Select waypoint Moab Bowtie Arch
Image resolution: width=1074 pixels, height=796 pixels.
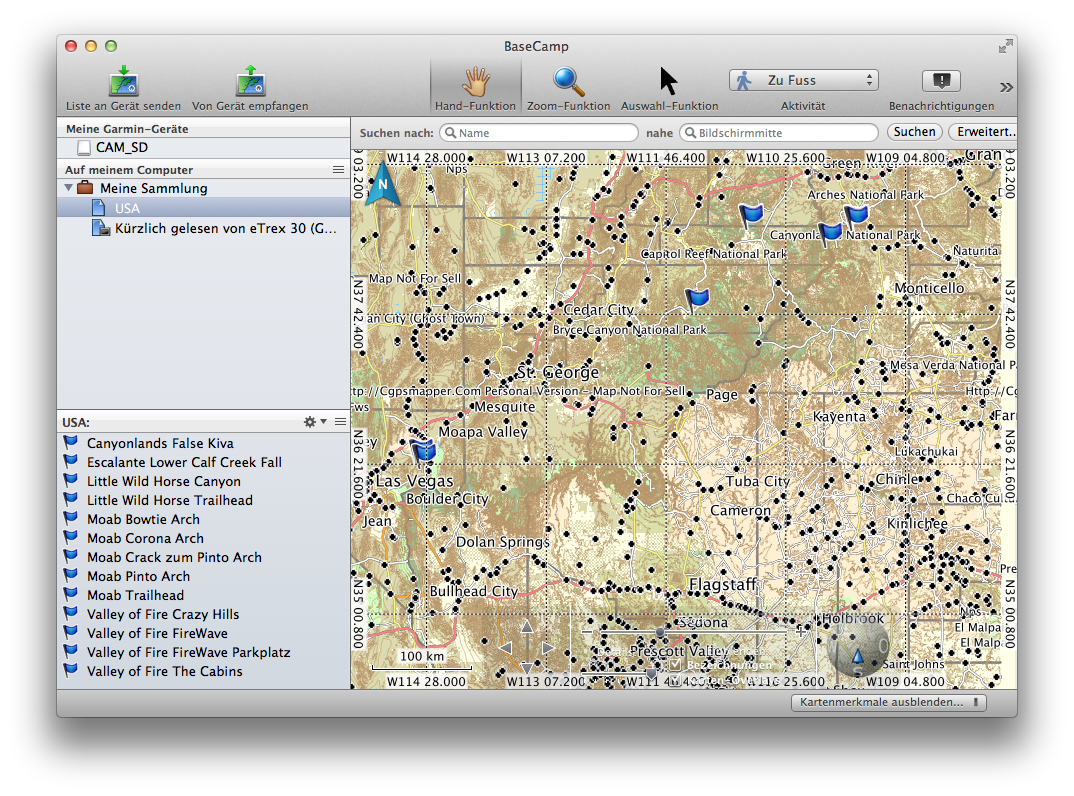click(x=203, y=519)
